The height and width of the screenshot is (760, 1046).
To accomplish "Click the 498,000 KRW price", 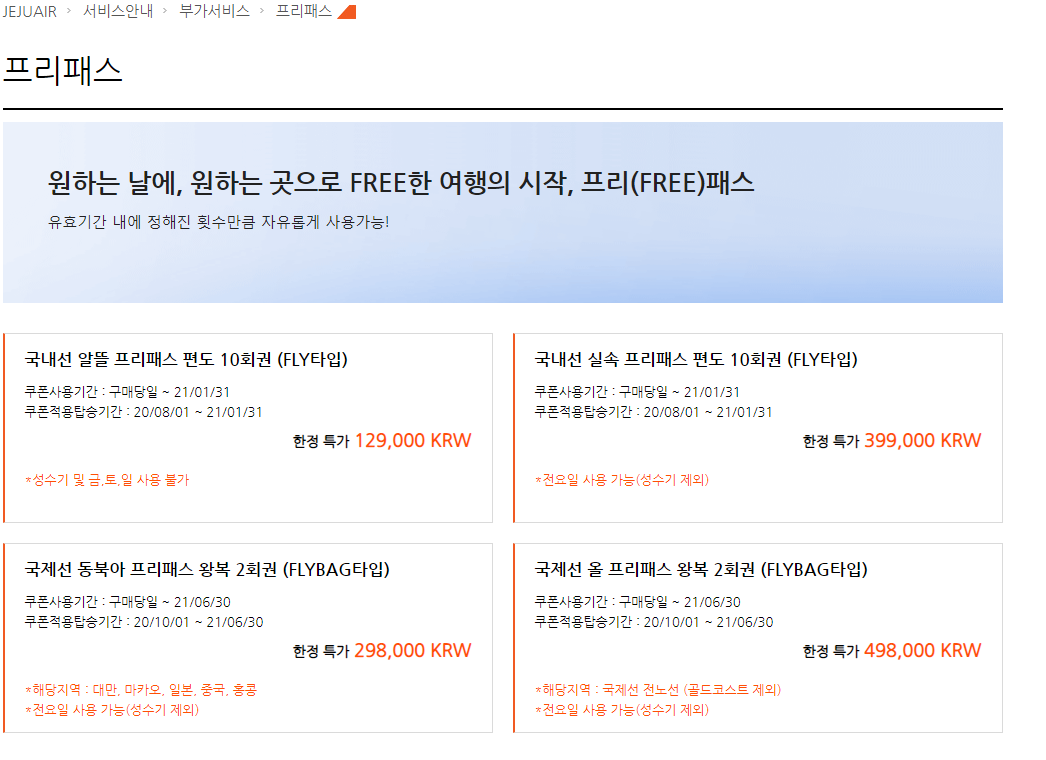I will 923,651.
